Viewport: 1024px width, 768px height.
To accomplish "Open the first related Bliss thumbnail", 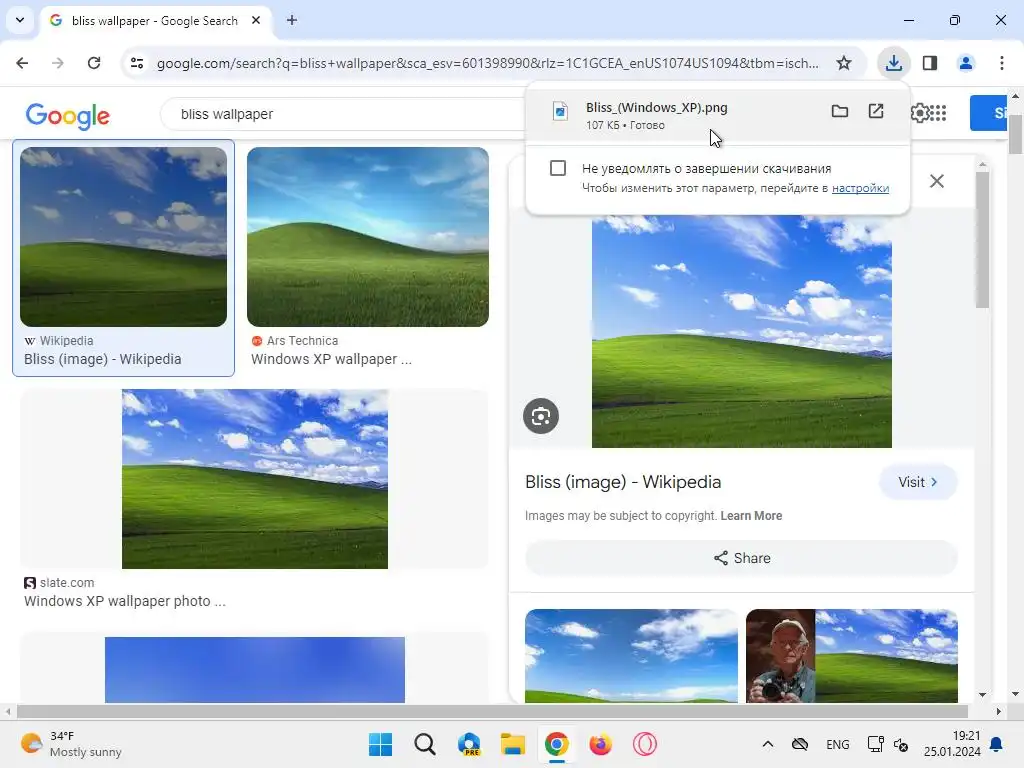I will 631,656.
